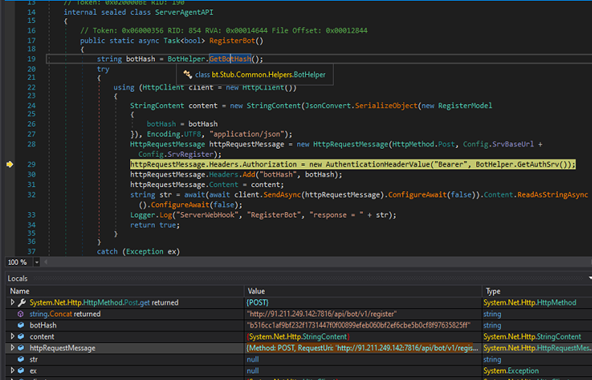Click the variable icon beside content
This screenshot has height=380, width=592.
pos(21,337)
